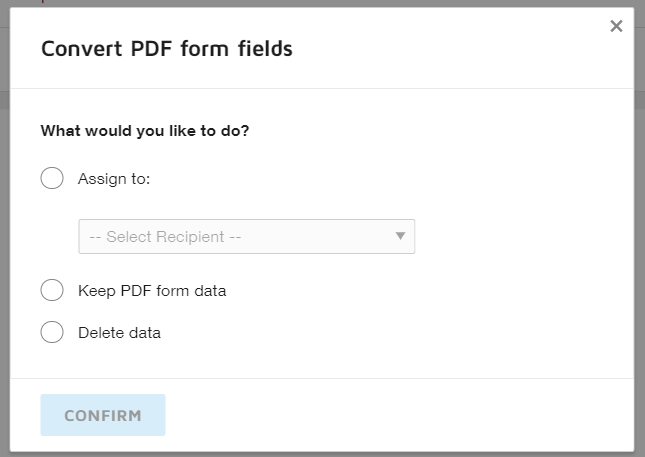Click empty dialog space right of recipient dropdown

click(x=520, y=237)
